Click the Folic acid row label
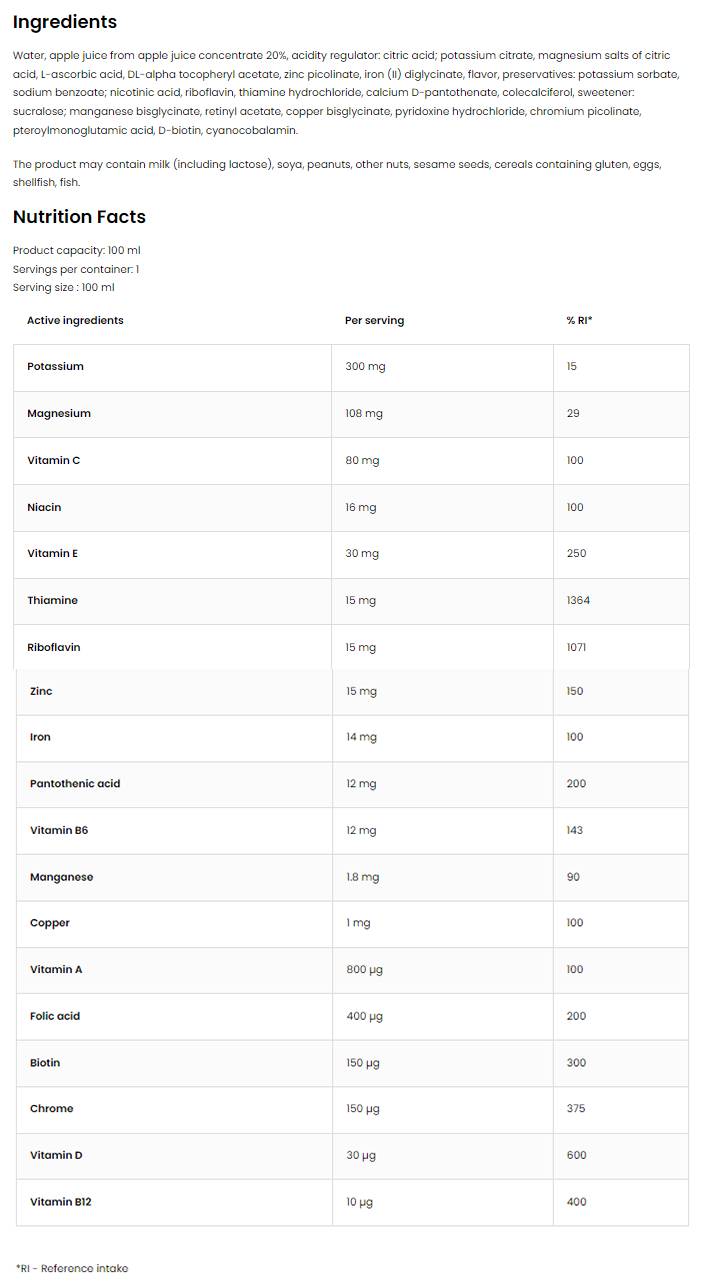This screenshot has width=706, height=1288. point(55,1017)
